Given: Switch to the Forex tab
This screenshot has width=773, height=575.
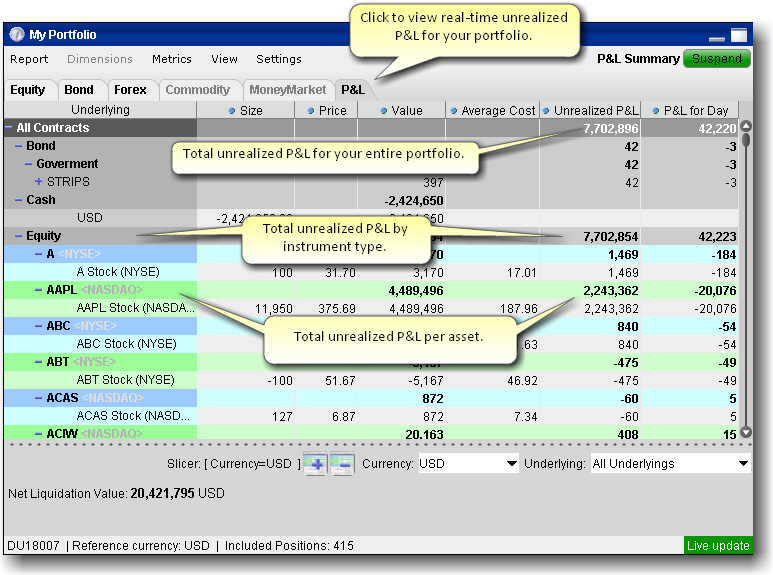Looking at the screenshot, I should [x=130, y=90].
